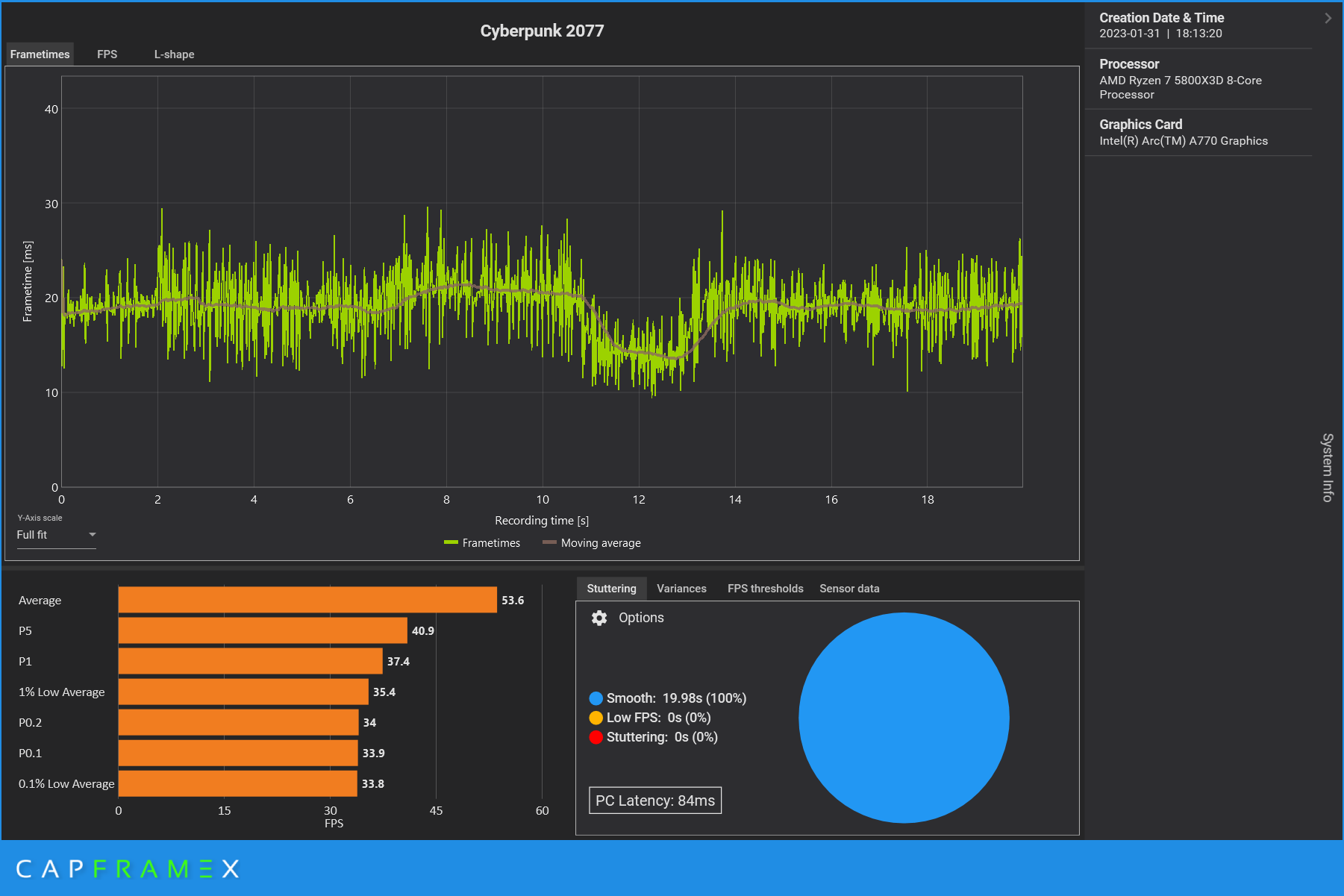Viewport: 1344px width, 896px height.
Task: Click the P1 bar showing 37.4
Action: [x=251, y=661]
